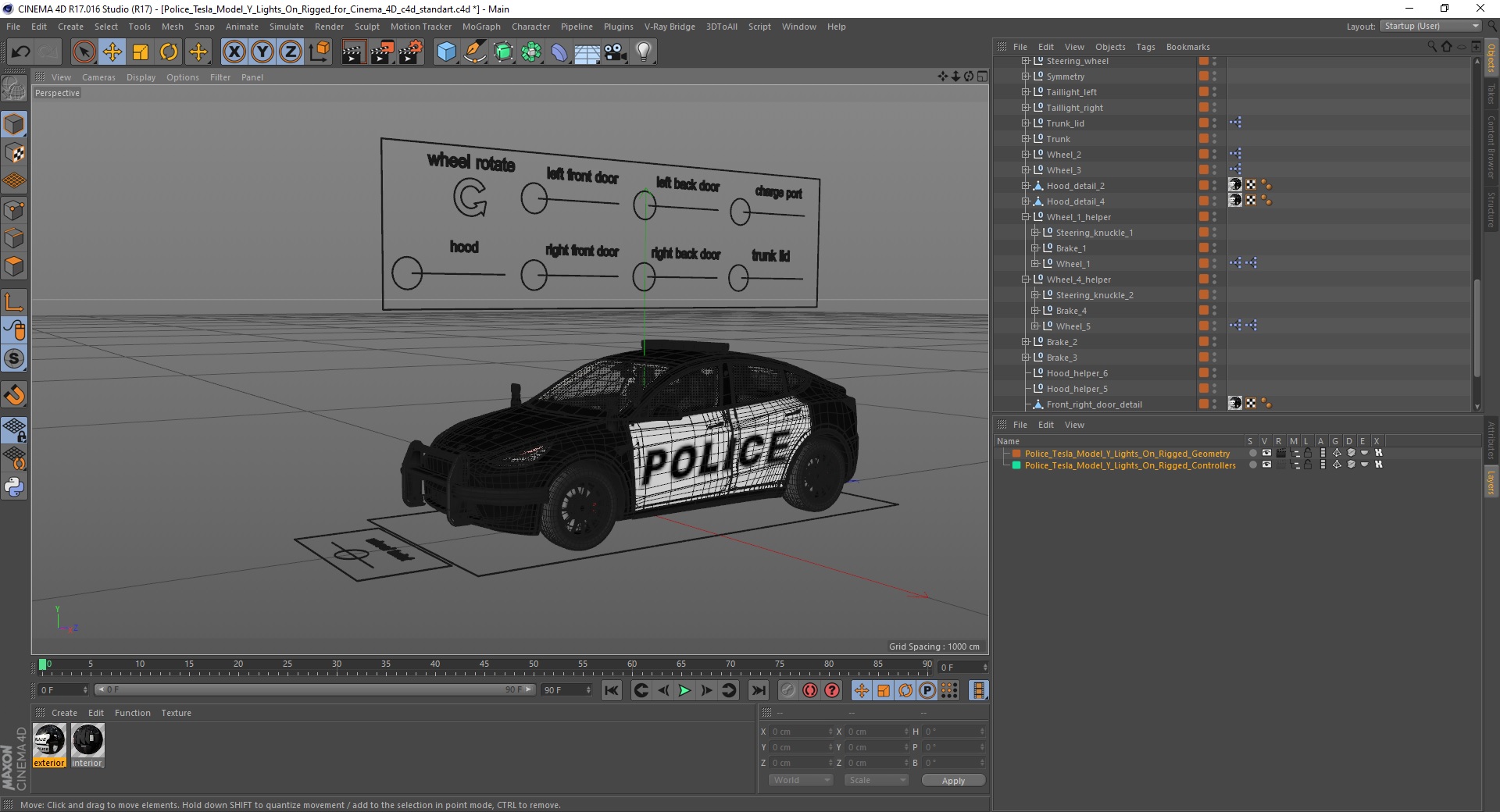The image size is (1500, 812).
Task: Click the green Subdivision Surface generator icon
Action: [503, 52]
